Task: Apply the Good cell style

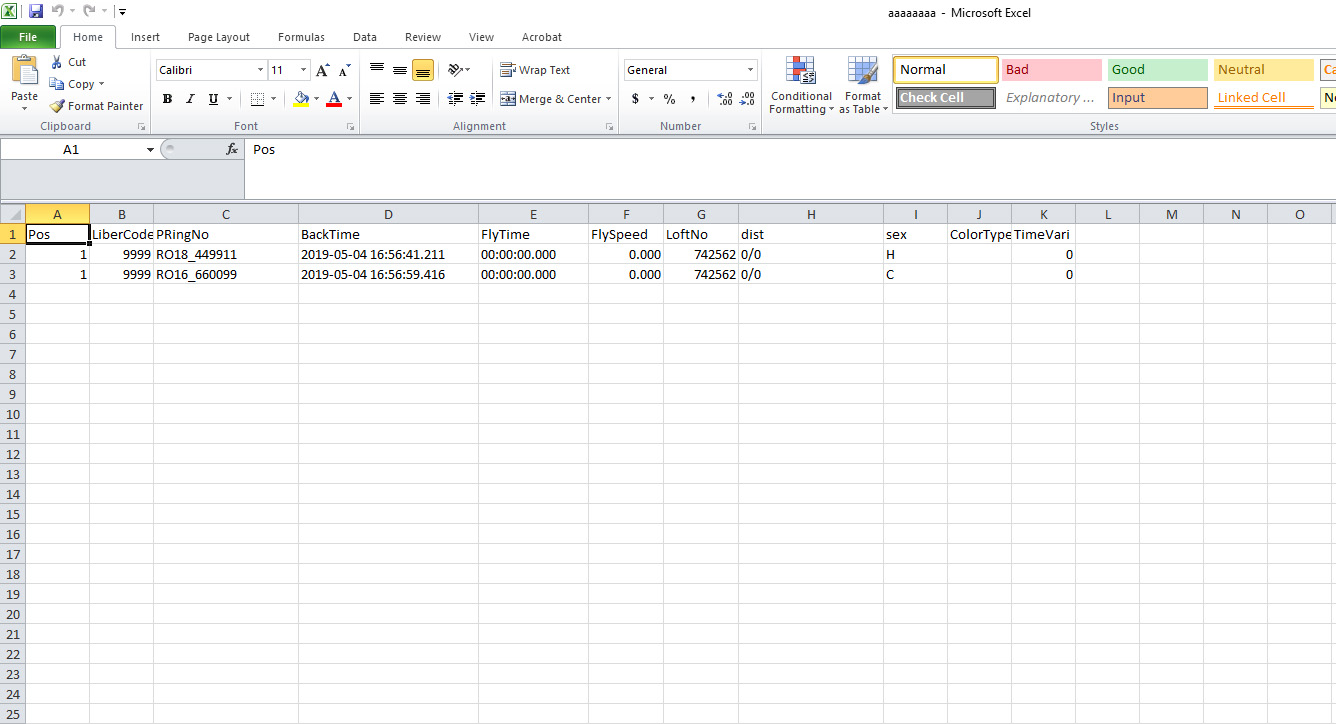Action: tap(1157, 70)
